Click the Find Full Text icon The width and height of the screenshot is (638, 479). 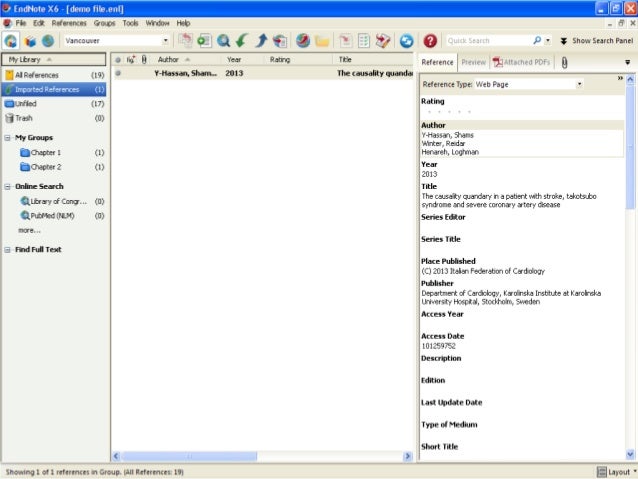(x=280, y=41)
